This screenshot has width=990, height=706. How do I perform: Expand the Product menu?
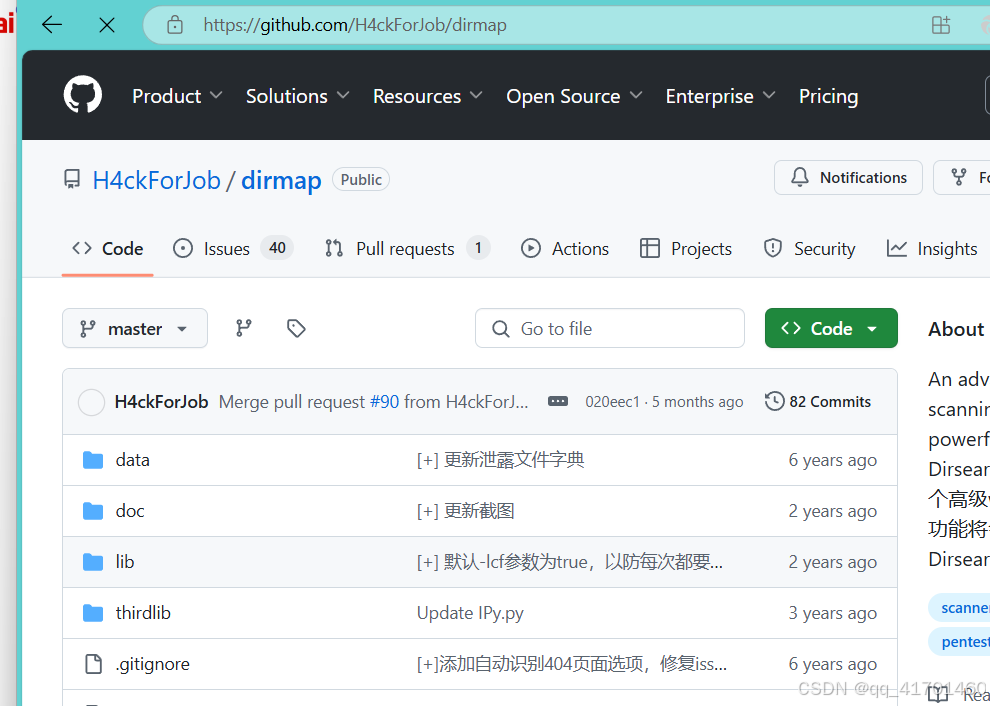(177, 96)
